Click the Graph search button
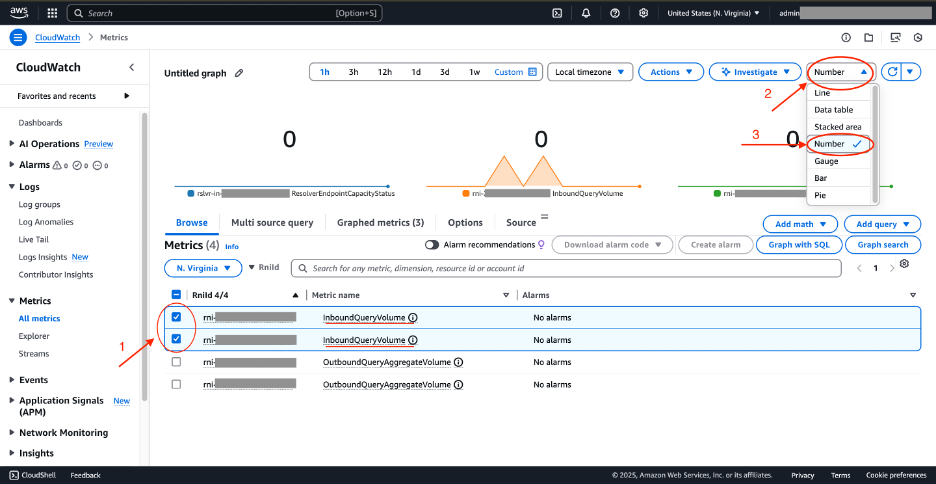The image size is (936, 484). point(883,245)
